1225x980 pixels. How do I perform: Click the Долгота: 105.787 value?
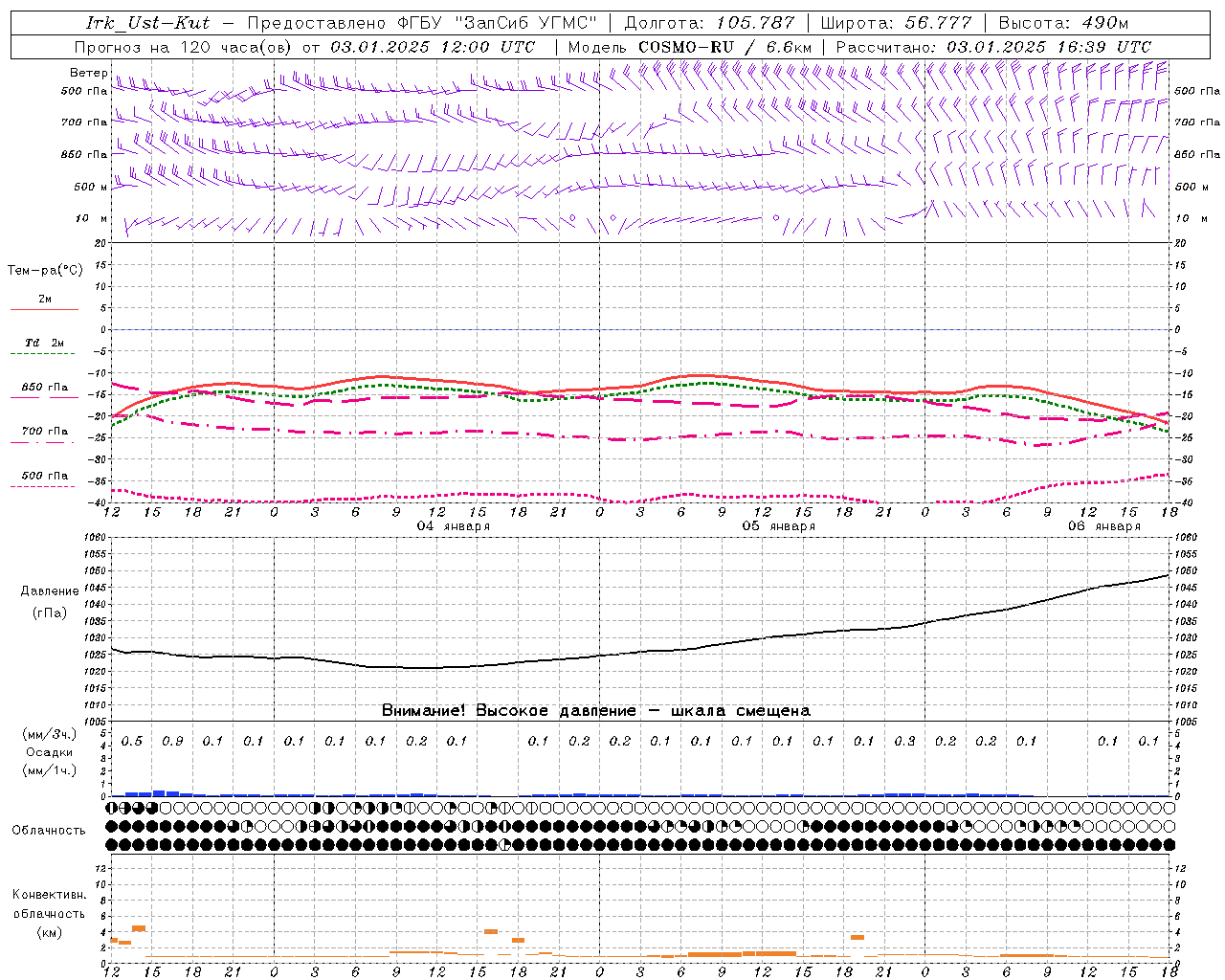point(709,23)
